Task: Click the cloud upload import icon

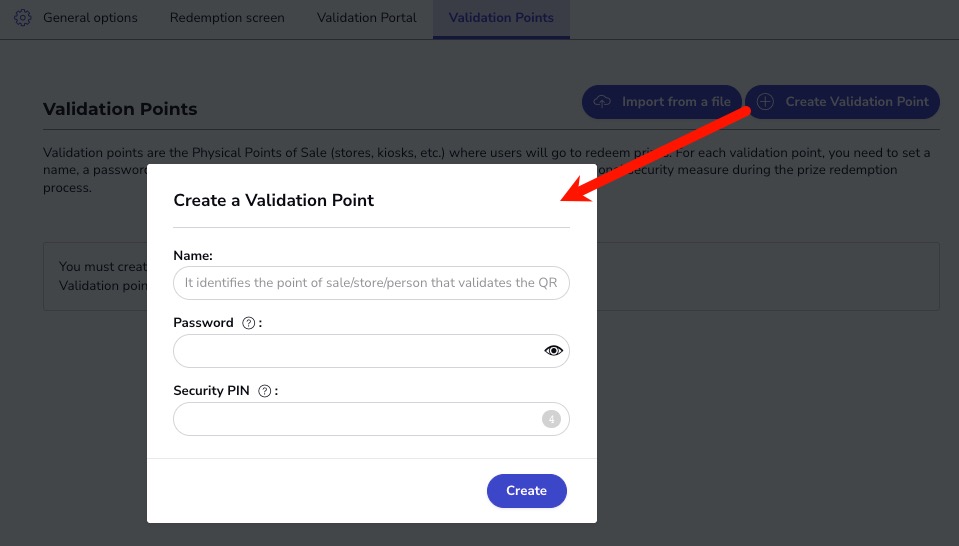Action: 602,101
